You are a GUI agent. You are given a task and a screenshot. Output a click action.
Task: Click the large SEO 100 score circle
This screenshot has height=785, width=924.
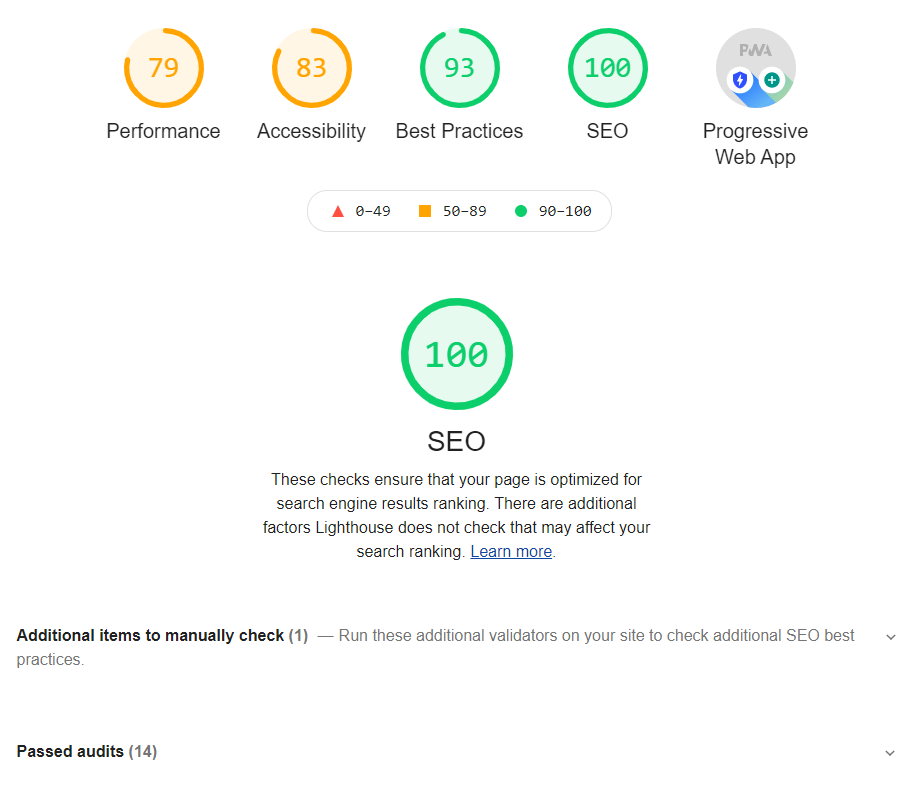457,354
